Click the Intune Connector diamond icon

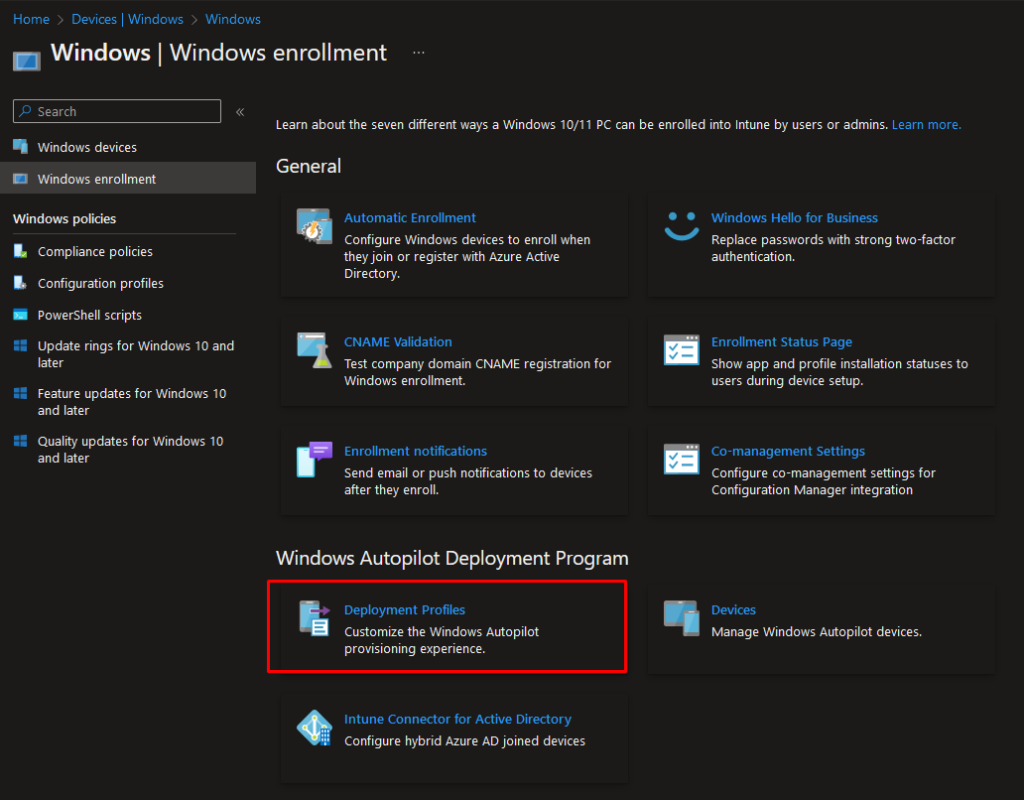314,728
